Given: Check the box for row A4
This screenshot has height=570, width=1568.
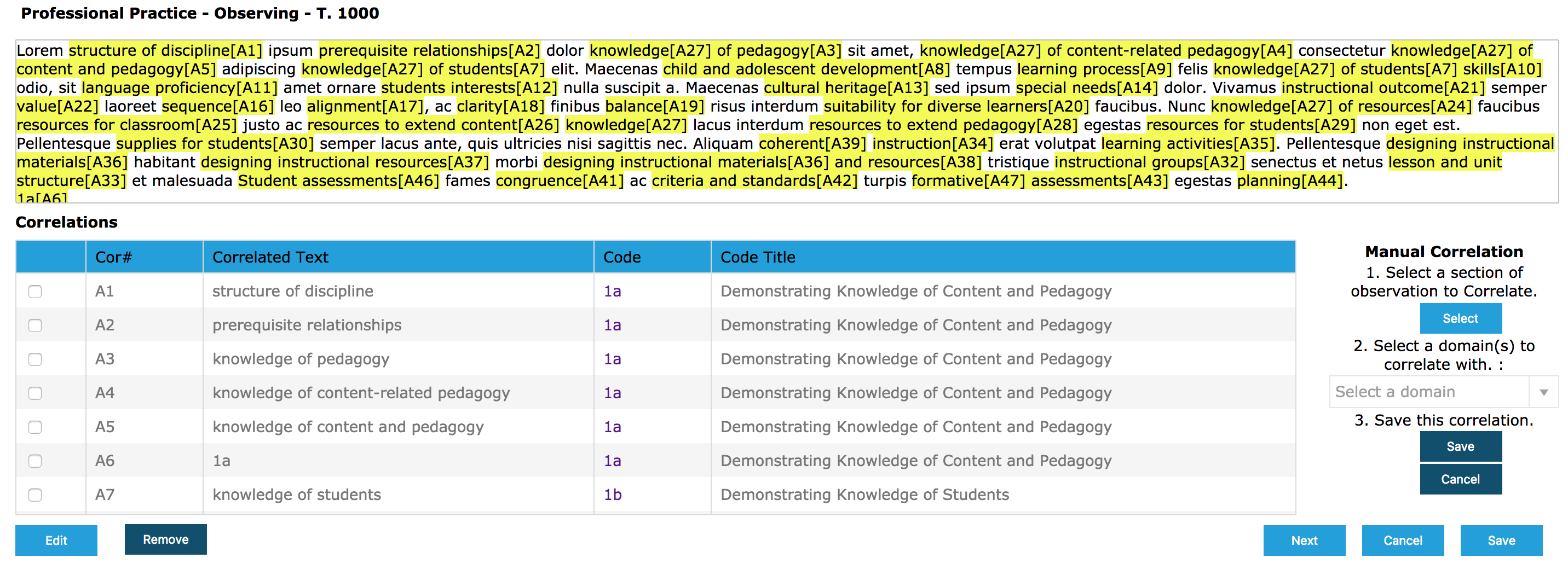Looking at the screenshot, I should point(35,394).
